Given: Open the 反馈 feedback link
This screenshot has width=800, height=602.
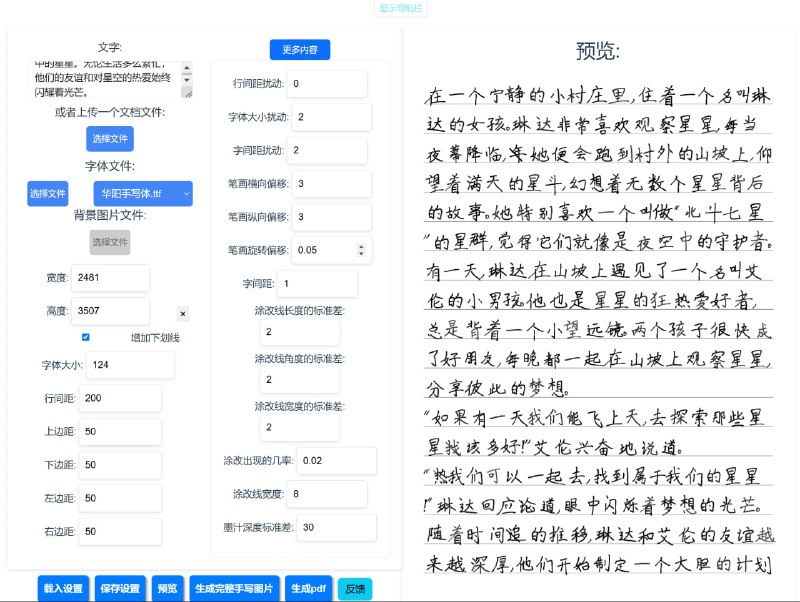Looking at the screenshot, I should point(357,588).
